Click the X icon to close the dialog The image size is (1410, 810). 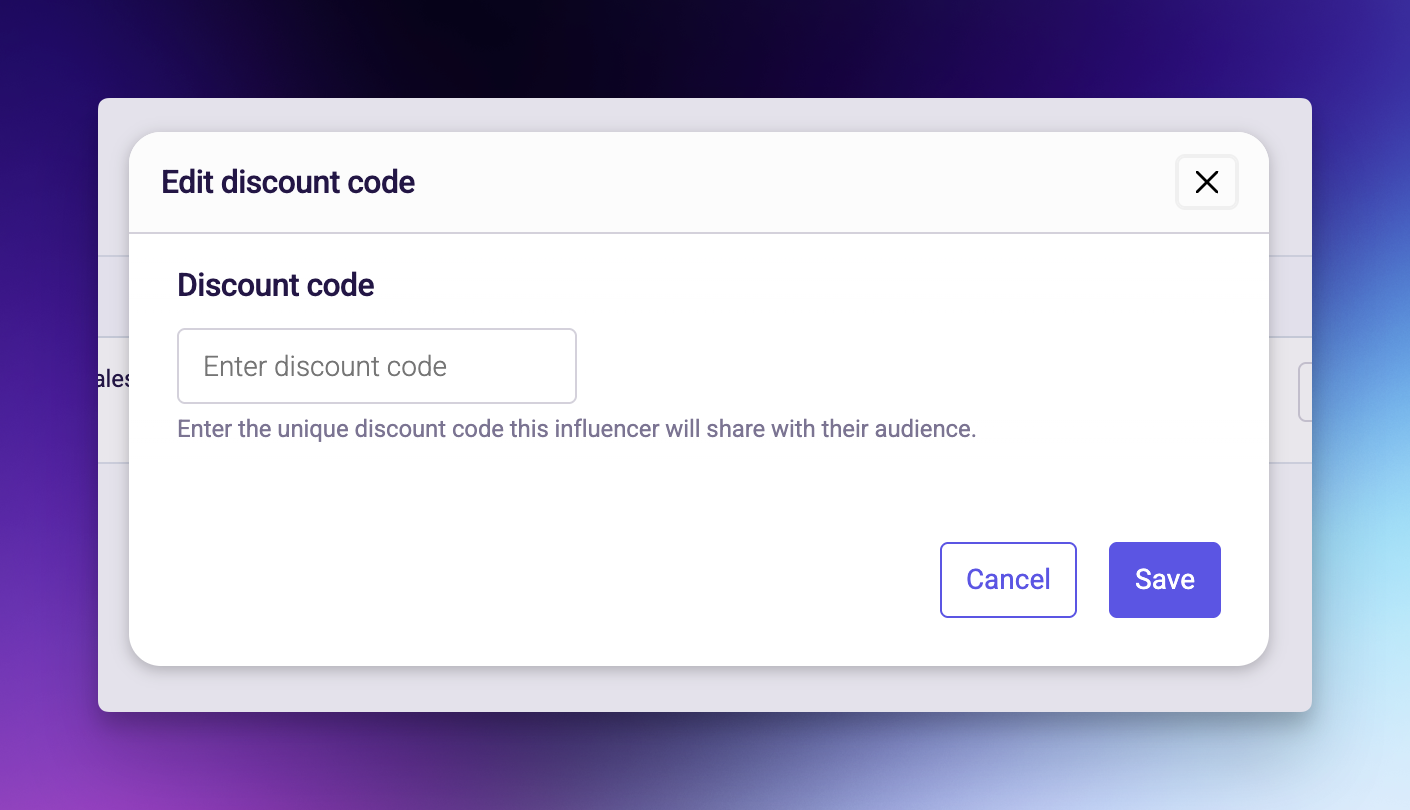[1206, 182]
